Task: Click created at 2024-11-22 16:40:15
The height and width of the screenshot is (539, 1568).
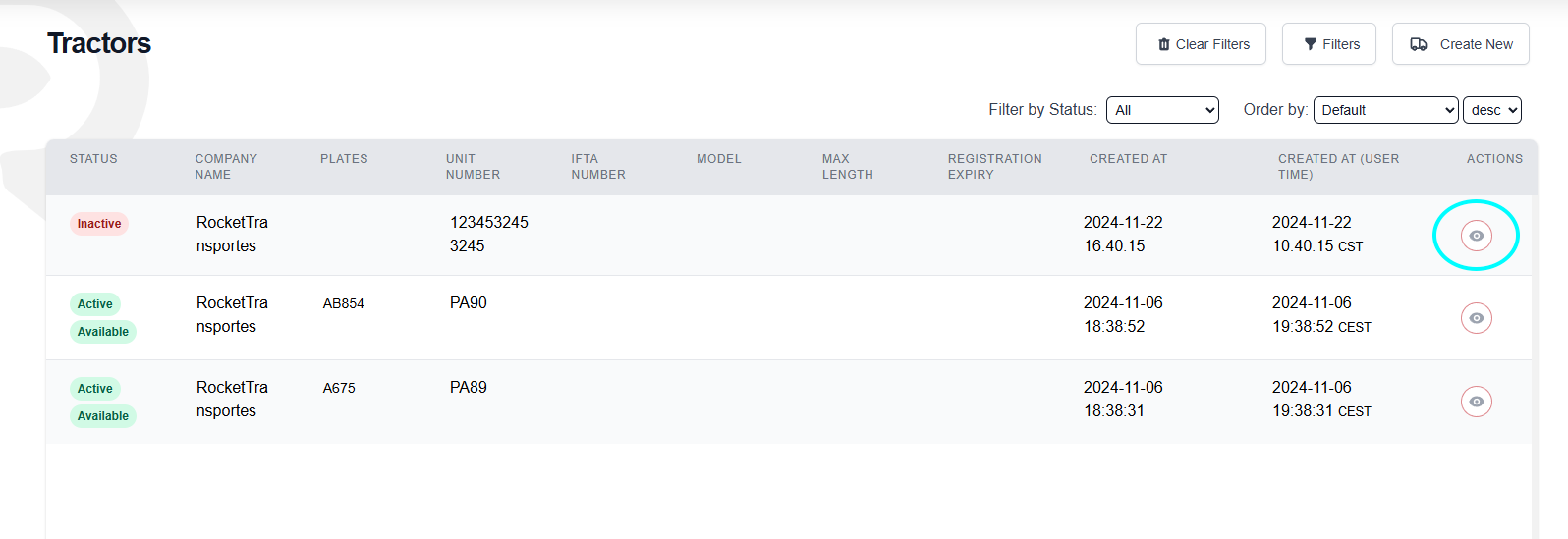Action: (1123, 235)
